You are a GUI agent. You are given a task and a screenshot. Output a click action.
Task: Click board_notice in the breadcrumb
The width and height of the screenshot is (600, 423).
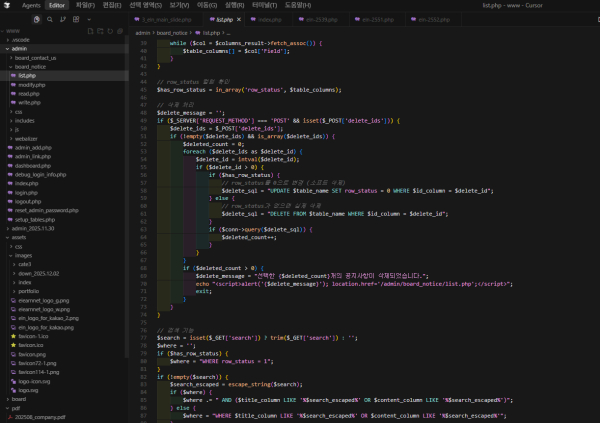pos(171,33)
